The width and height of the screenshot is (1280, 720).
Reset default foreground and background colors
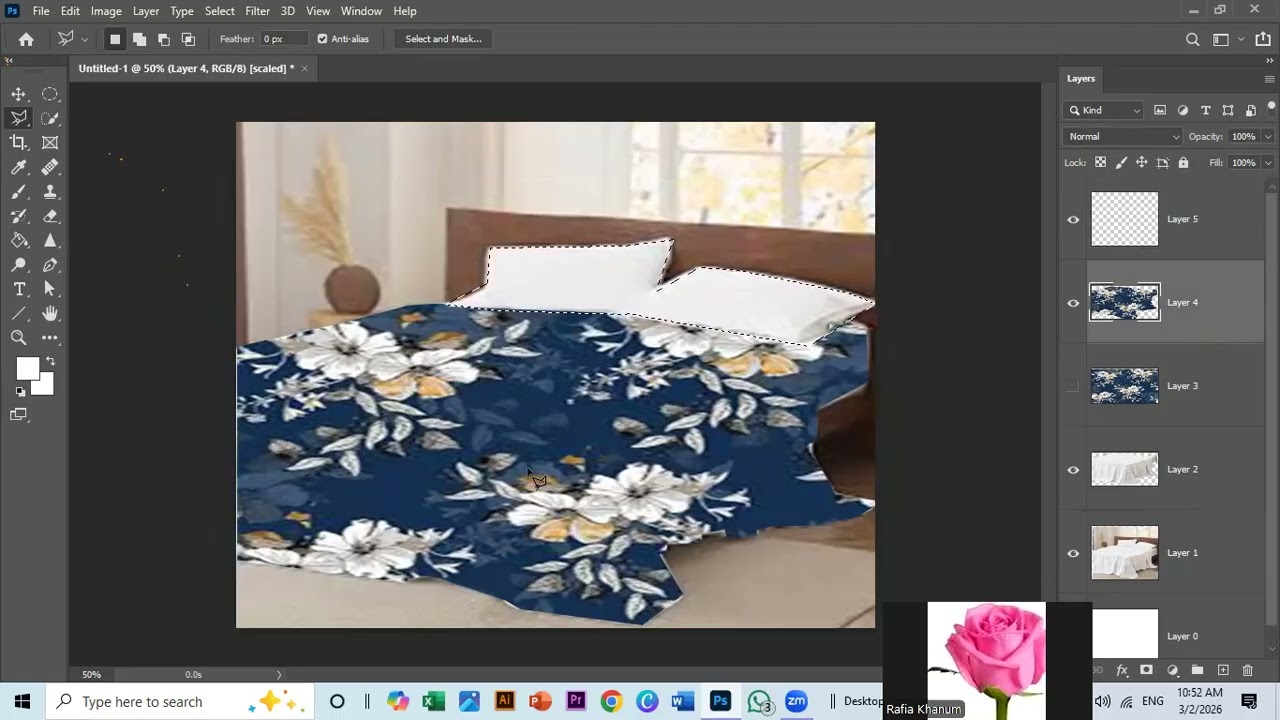[x=20, y=392]
